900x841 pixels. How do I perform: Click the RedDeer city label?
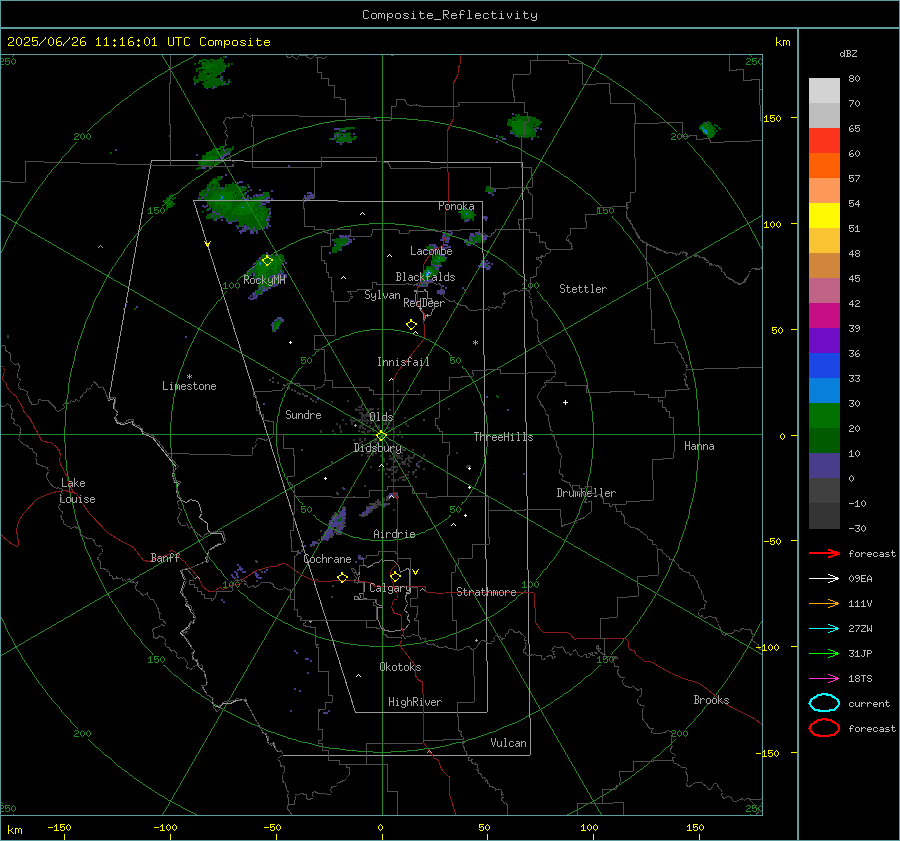(x=424, y=303)
